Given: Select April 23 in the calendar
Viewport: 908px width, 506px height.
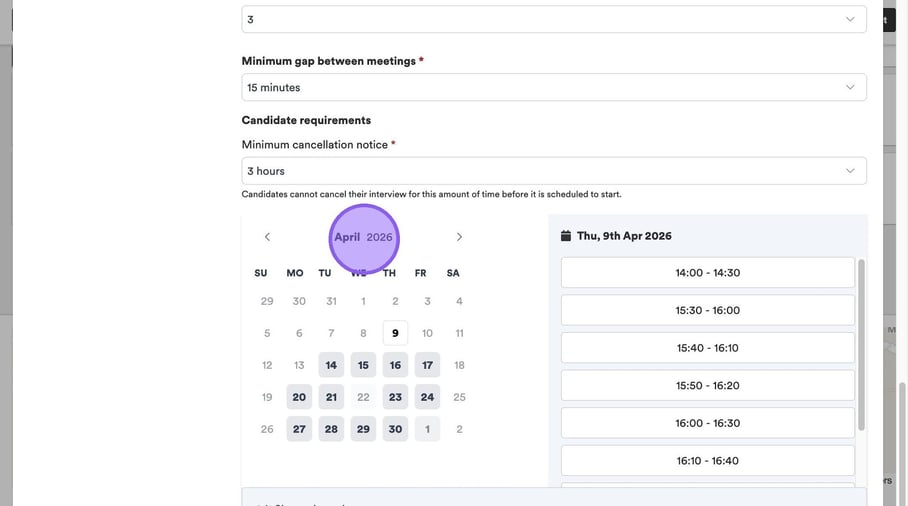Looking at the screenshot, I should 395,397.
